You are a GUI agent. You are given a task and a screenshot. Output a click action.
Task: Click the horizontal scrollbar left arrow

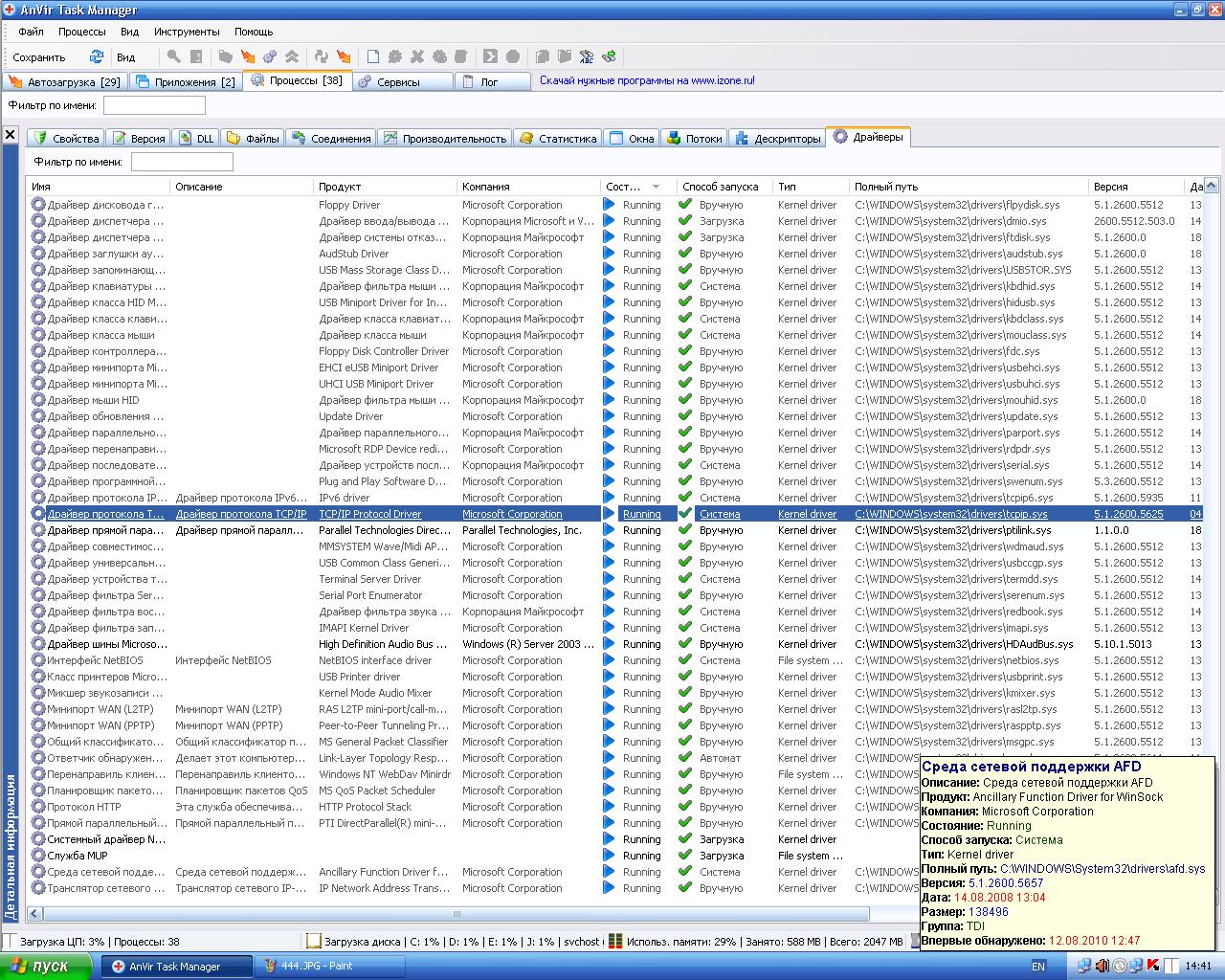click(x=35, y=914)
